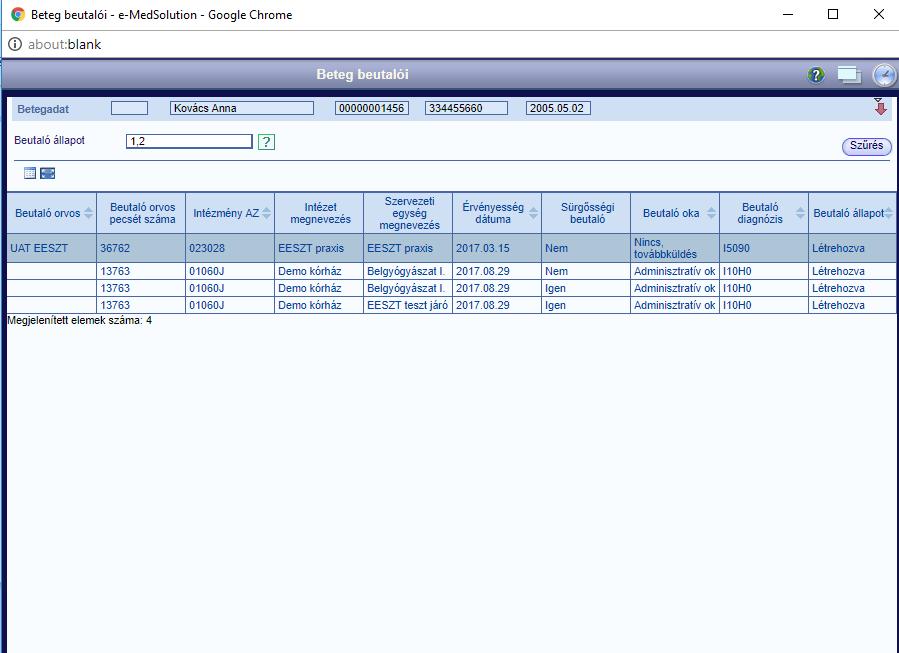899x653 pixels.
Task: Click the empty field next to Betegadat
Action: point(129,108)
